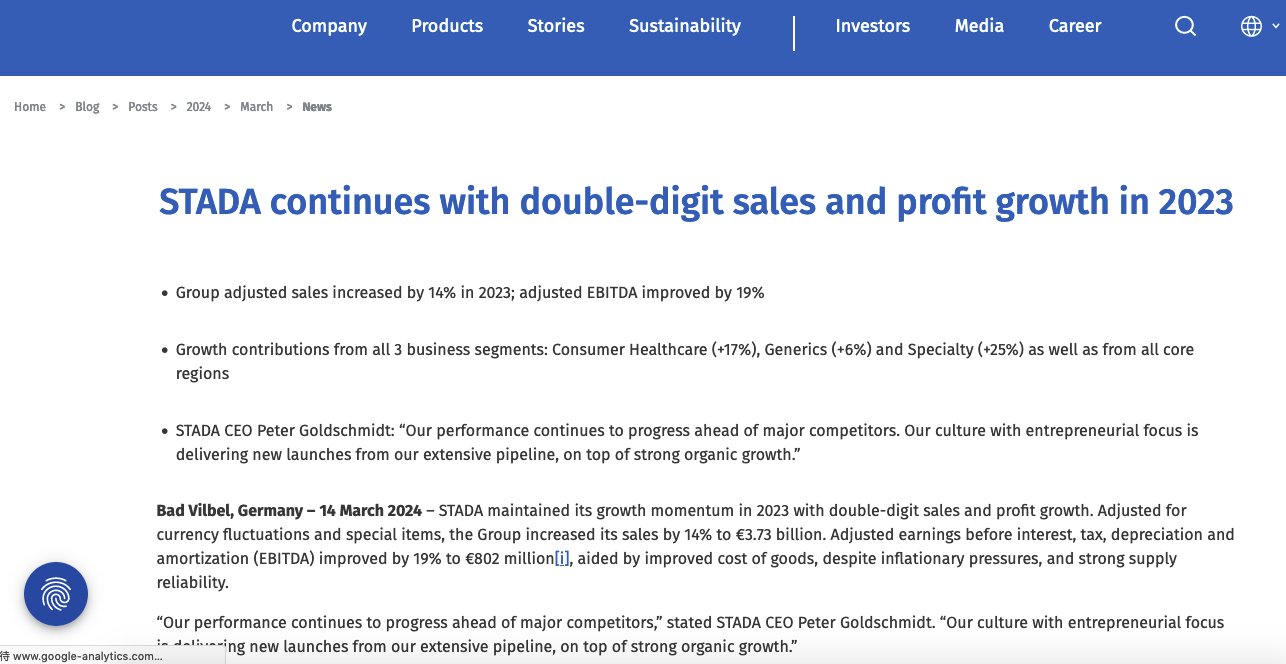Open the search magnifier icon
This screenshot has height=664, width=1286.
pyautogui.click(x=1185, y=27)
